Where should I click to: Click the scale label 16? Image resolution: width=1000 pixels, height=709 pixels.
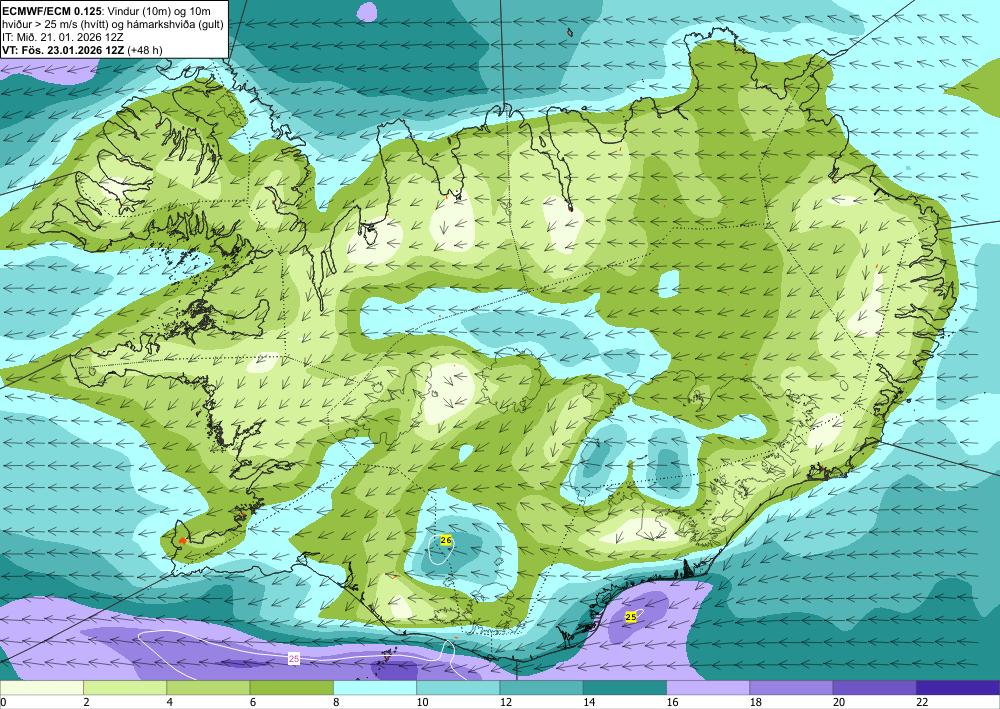[672, 702]
